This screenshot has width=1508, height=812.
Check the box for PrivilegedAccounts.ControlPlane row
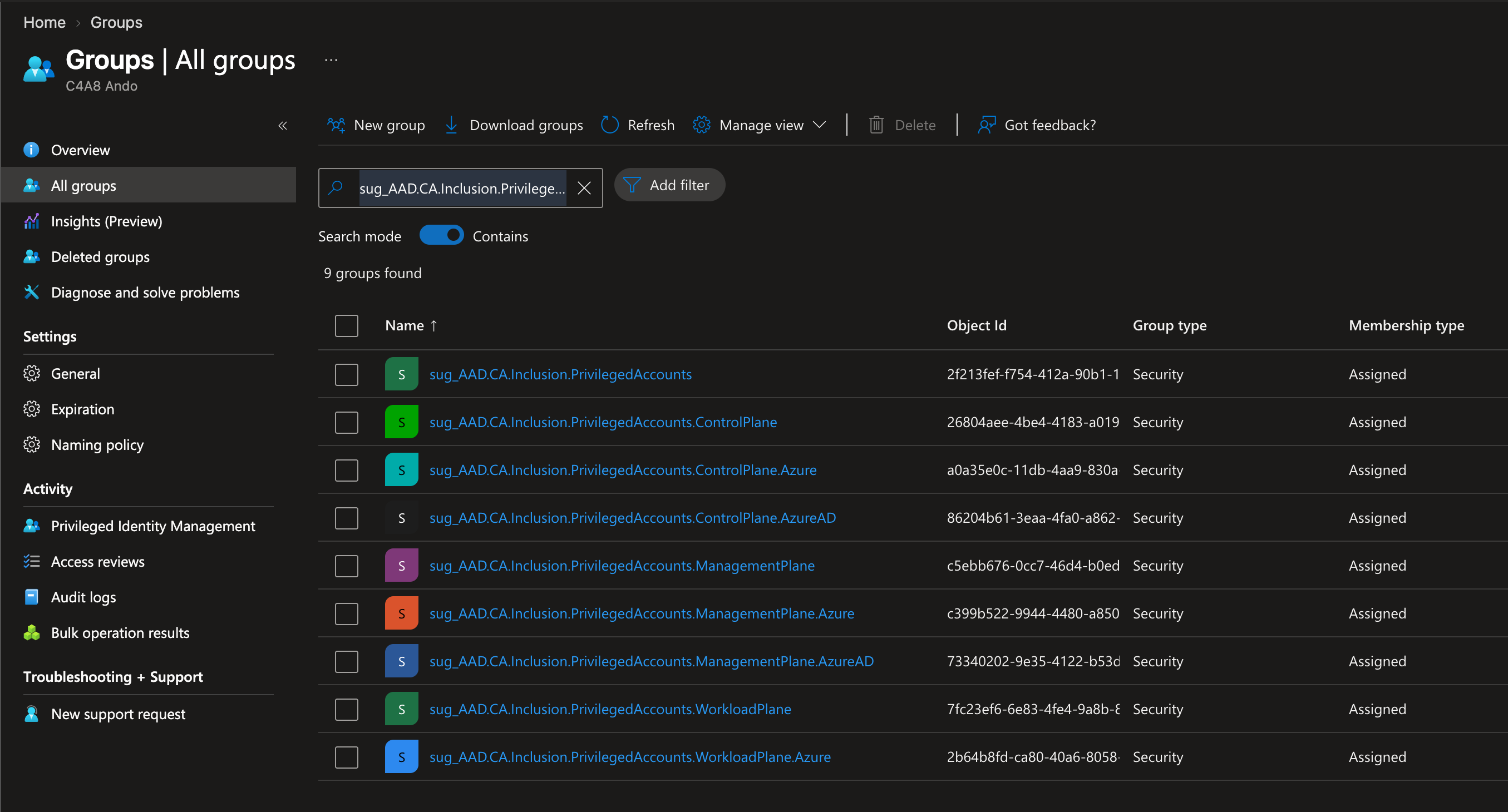(347, 422)
